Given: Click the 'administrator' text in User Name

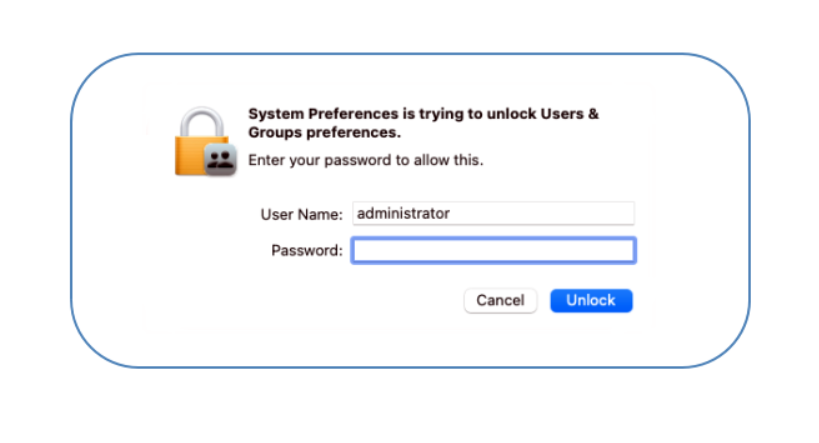Looking at the screenshot, I should (x=403, y=213).
